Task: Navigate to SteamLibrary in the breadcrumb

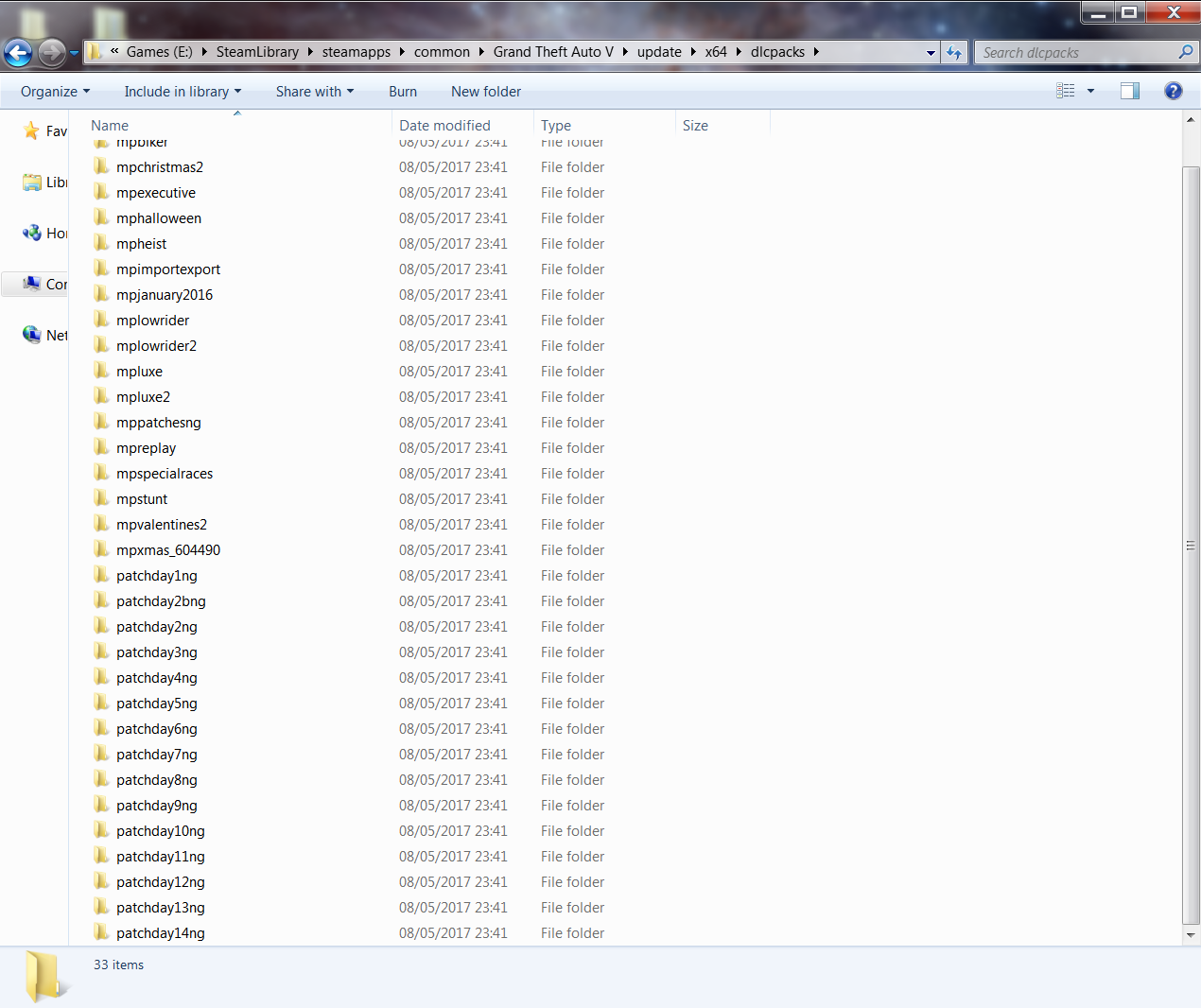Action: pos(257,52)
